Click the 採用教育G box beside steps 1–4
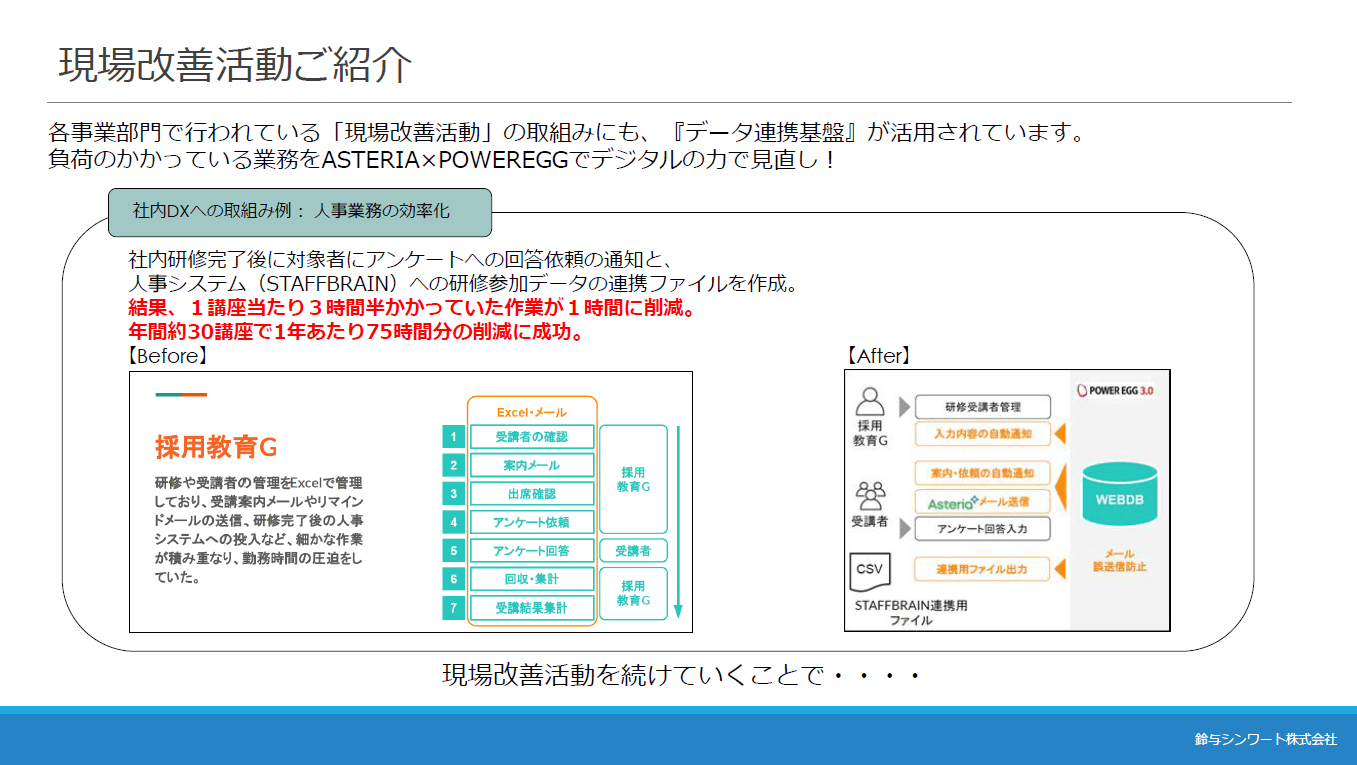1357x765 pixels. point(633,479)
